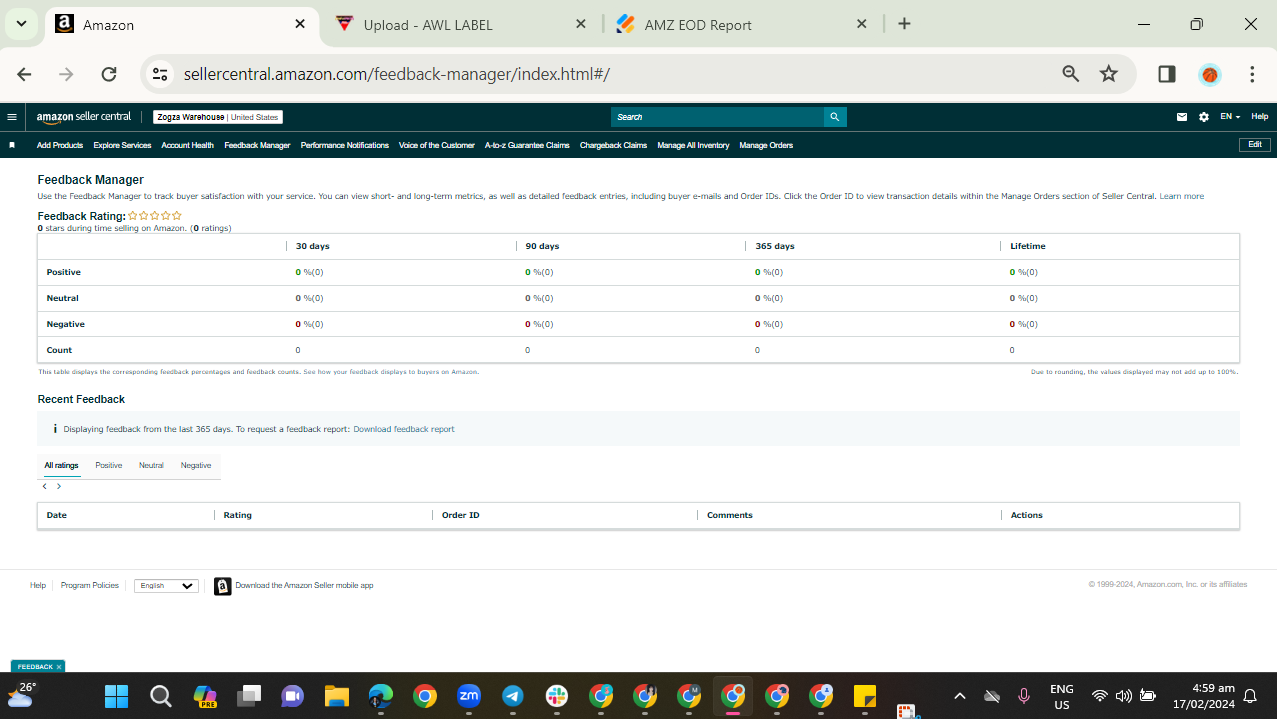1277x719 pixels.
Task: Click the Learn more link
Action: pos(1182,196)
